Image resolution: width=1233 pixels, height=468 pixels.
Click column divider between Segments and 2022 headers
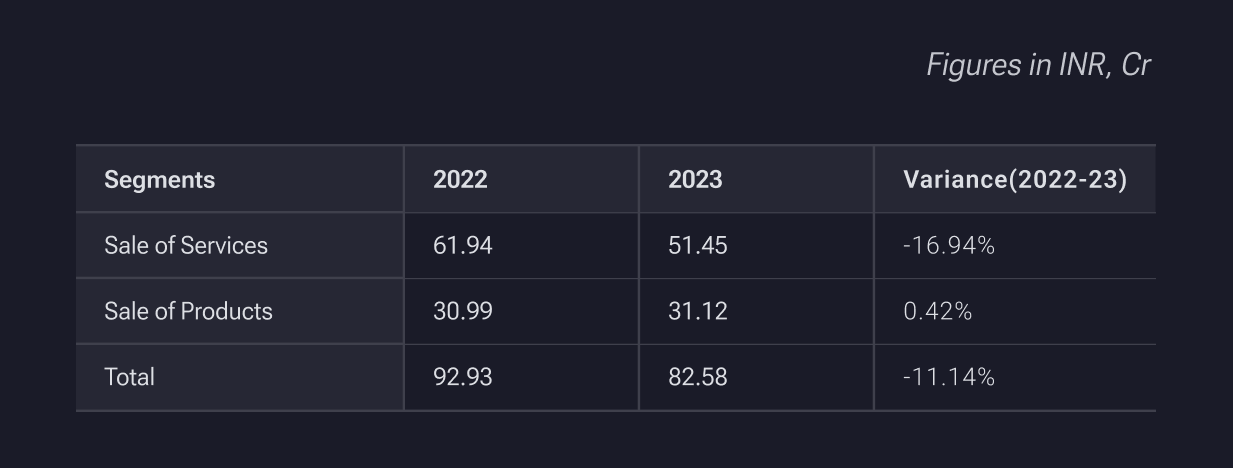(404, 180)
